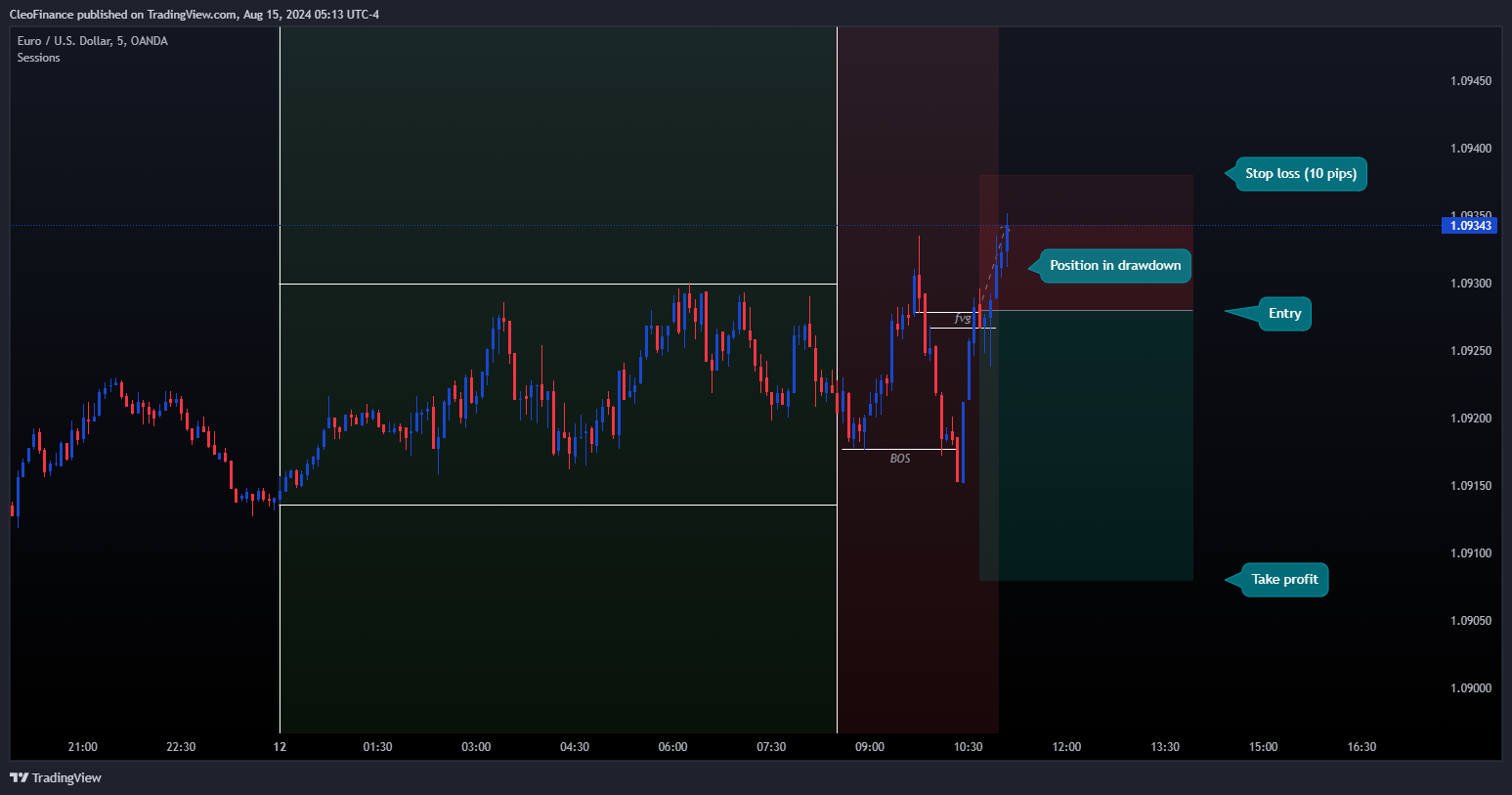The width and height of the screenshot is (1512, 795).
Task: Click the 22:30 time axis label
Action: click(x=181, y=747)
